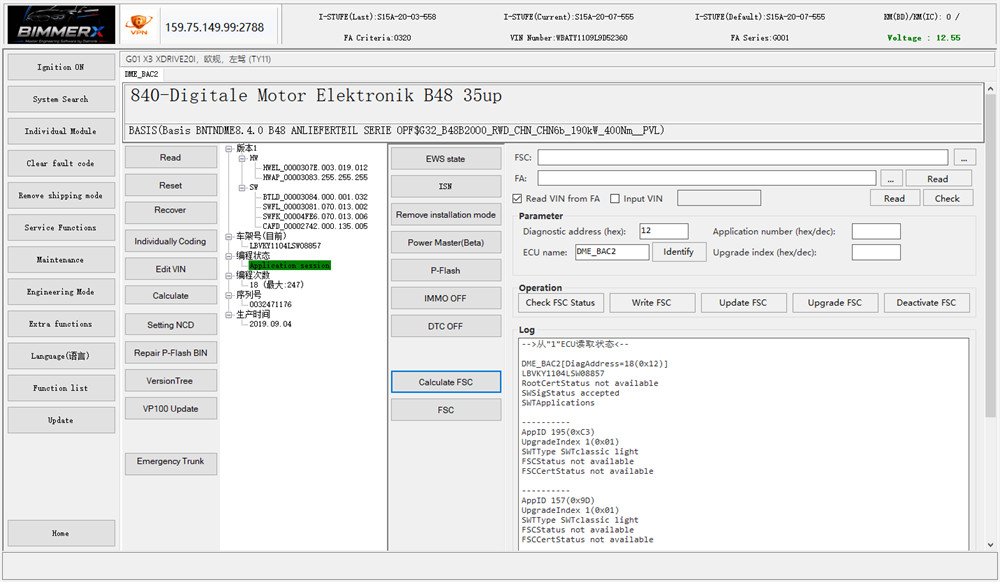1000x582 pixels.
Task: Collapse the 版本1 tree node
Action: point(229,149)
